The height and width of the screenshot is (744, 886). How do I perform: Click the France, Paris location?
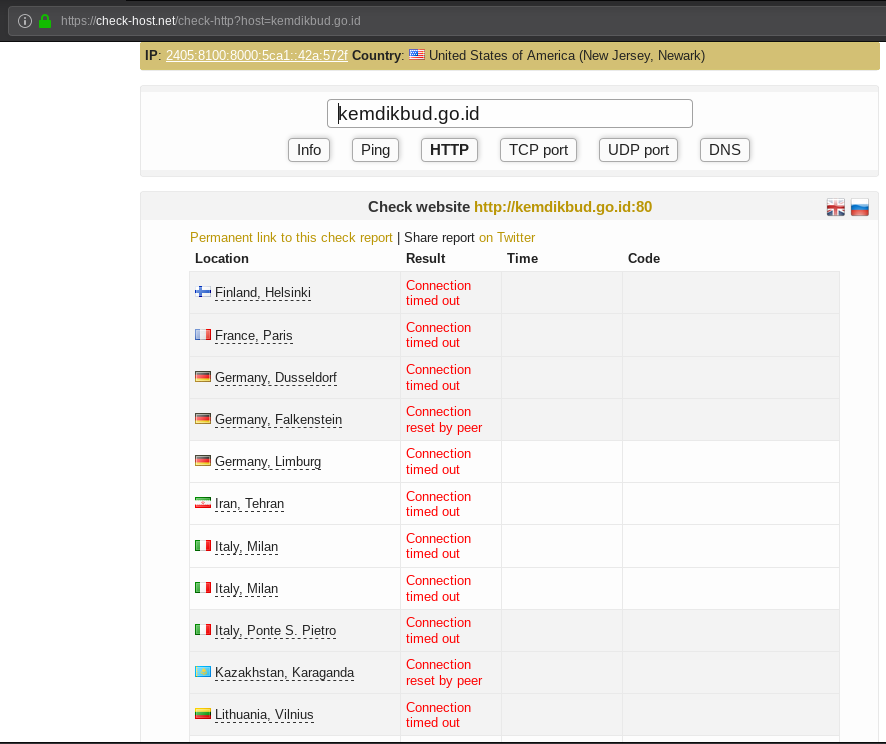click(x=254, y=336)
